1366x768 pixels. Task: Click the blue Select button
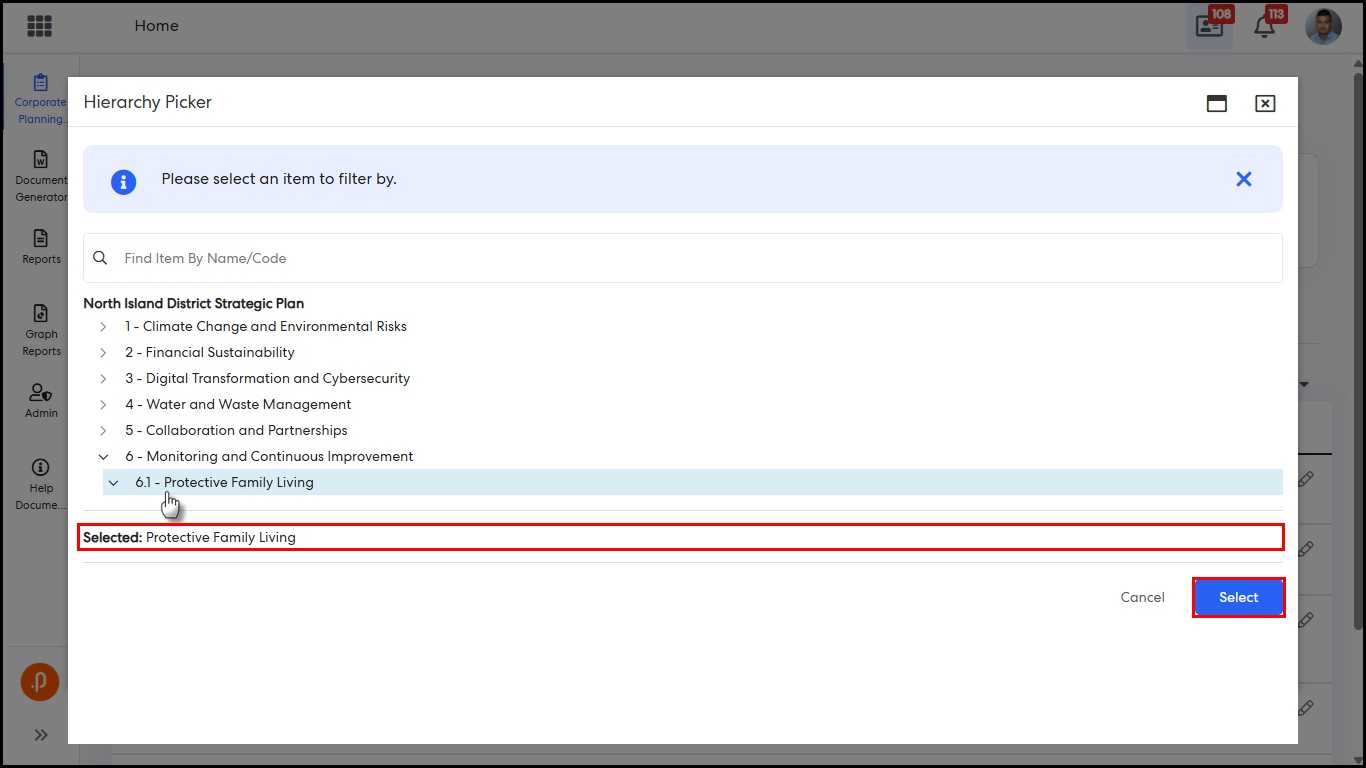click(x=1238, y=597)
